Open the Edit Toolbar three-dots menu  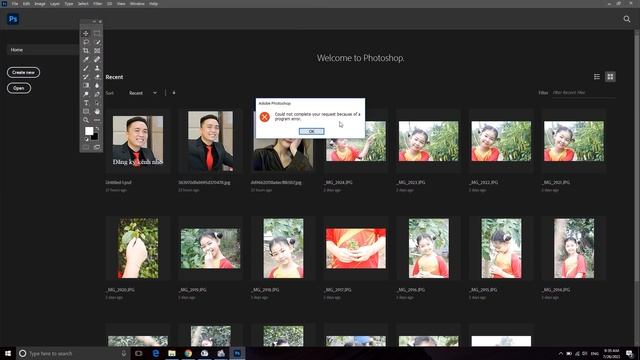[97, 120]
